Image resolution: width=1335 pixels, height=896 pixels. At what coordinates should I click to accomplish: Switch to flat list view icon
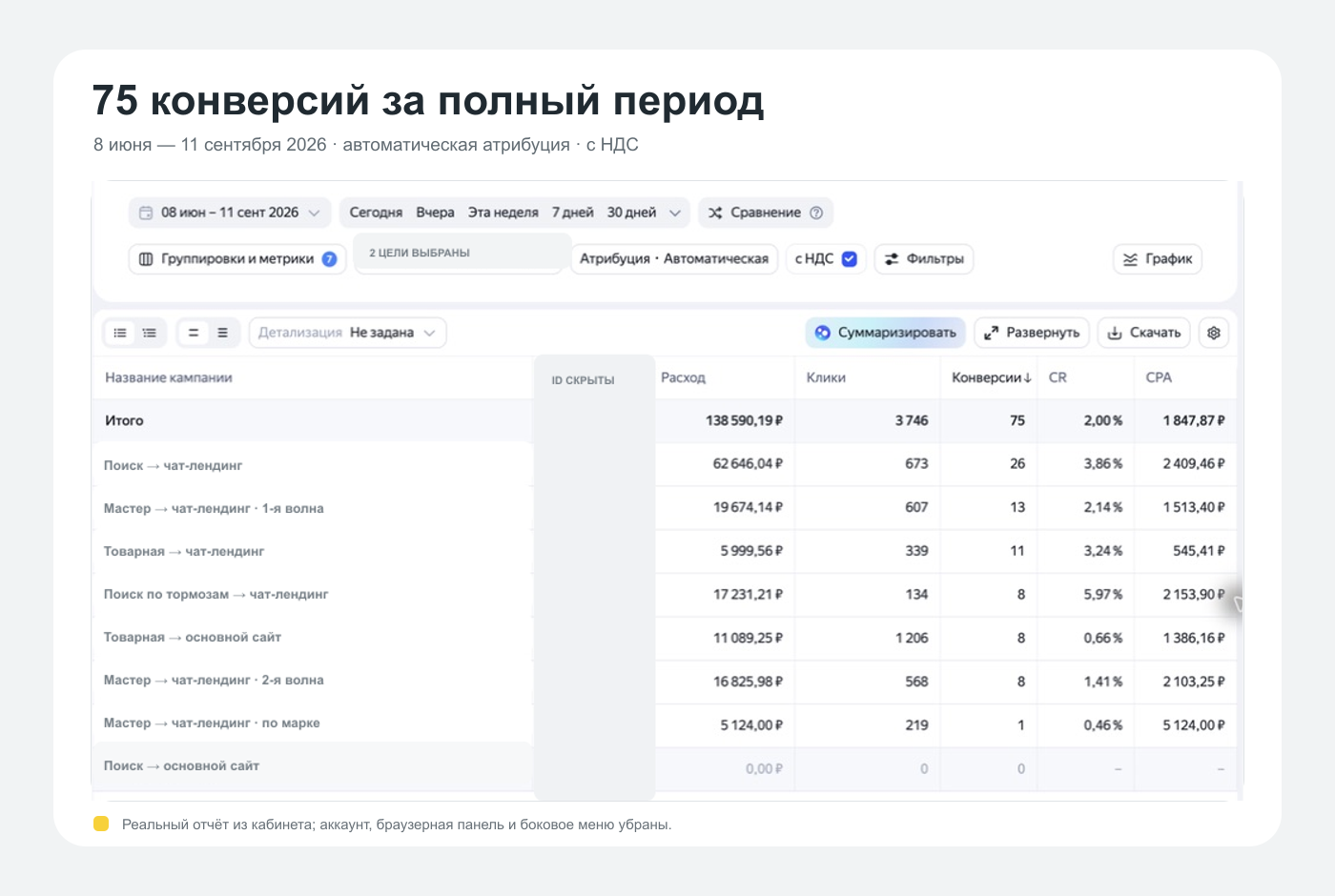(120, 333)
